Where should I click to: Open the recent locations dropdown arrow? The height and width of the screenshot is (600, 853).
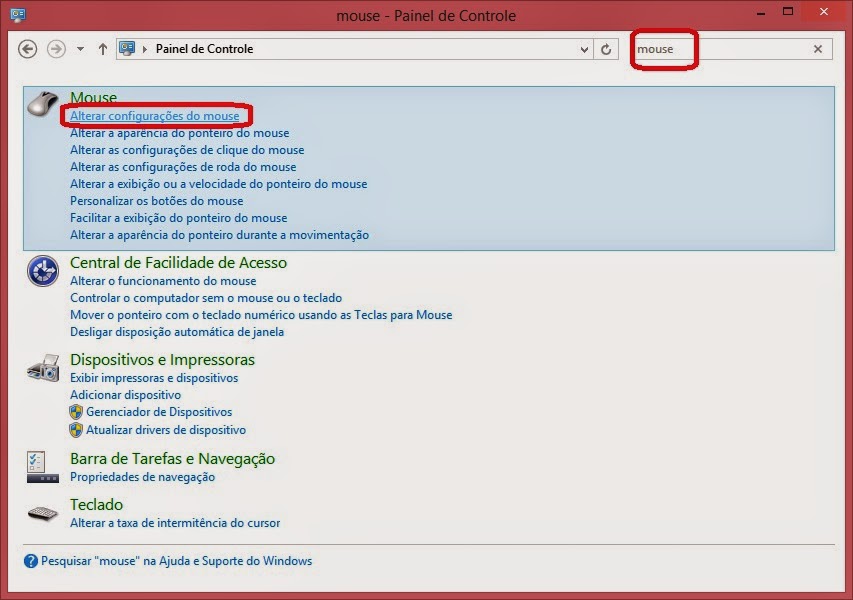pos(80,49)
